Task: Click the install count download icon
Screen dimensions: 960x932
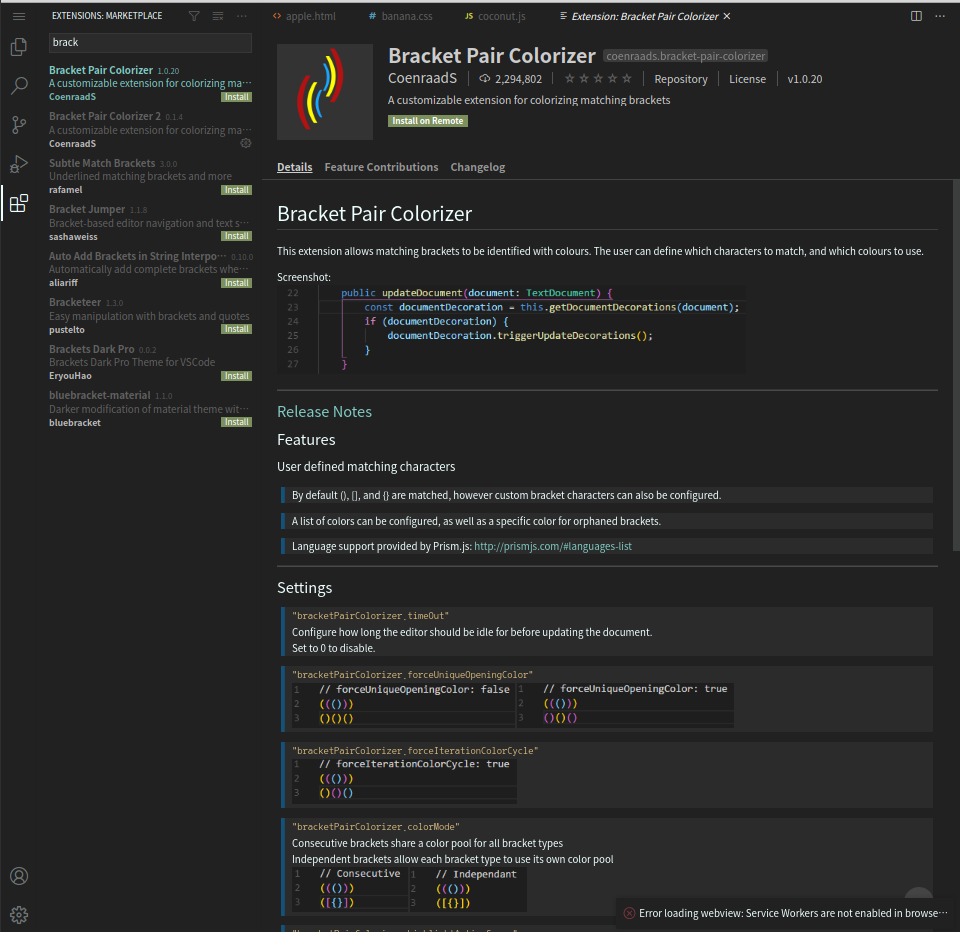Action: coord(484,78)
